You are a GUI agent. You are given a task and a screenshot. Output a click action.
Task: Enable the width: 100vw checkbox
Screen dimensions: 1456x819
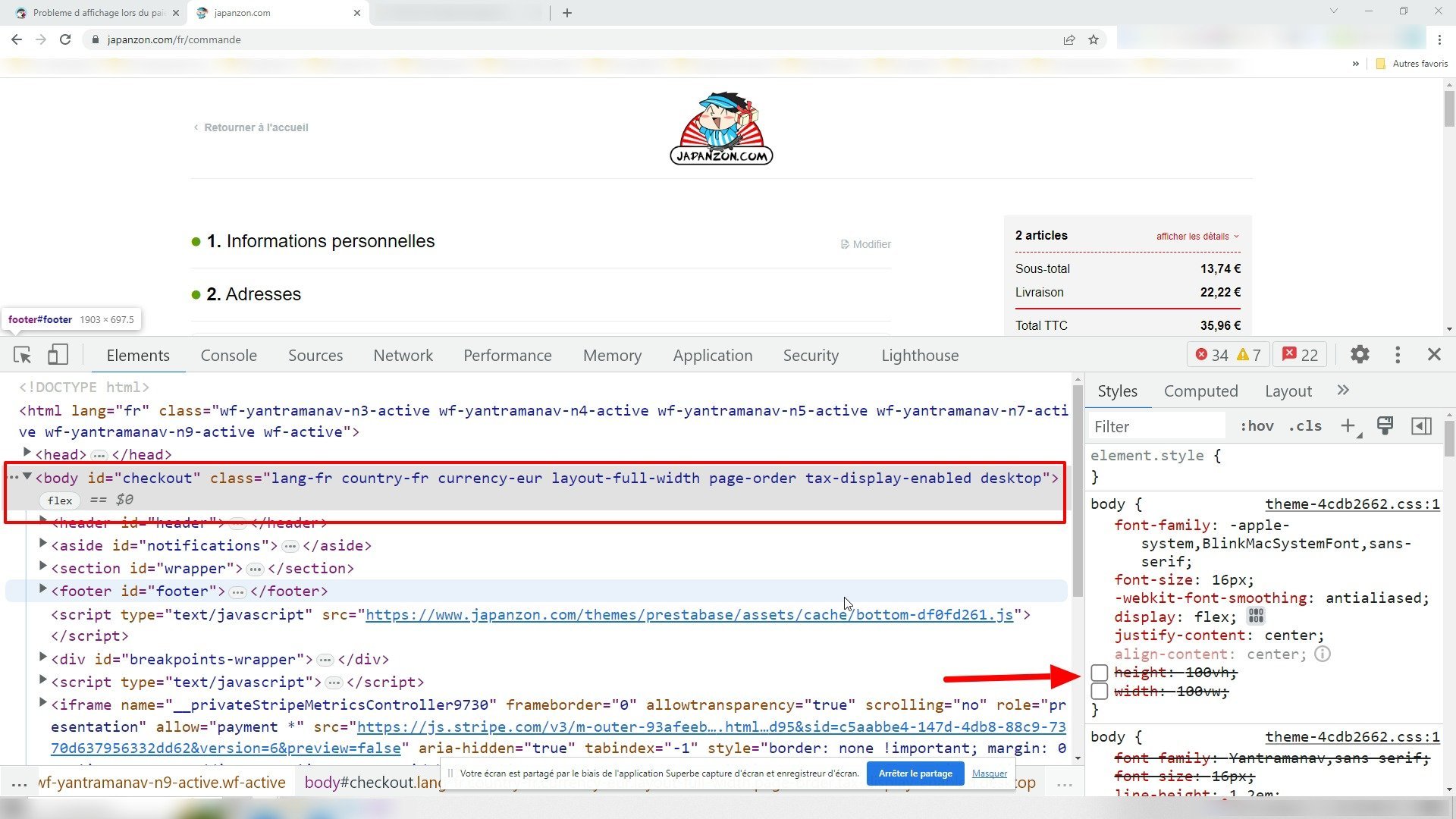pos(1099,692)
